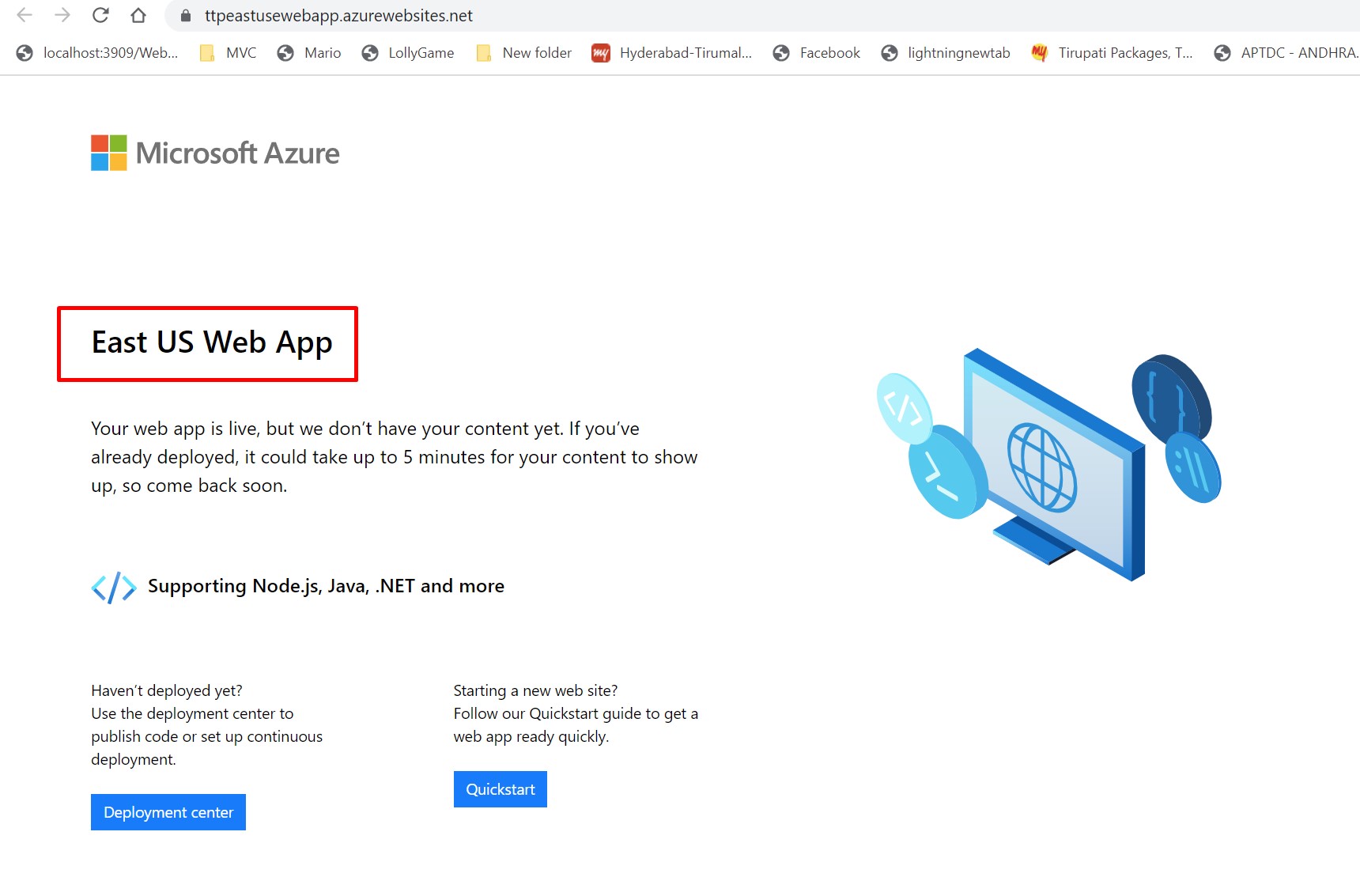Image resolution: width=1360 pixels, height=896 pixels.
Task: Click the browser back arrow
Action: click(x=25, y=15)
